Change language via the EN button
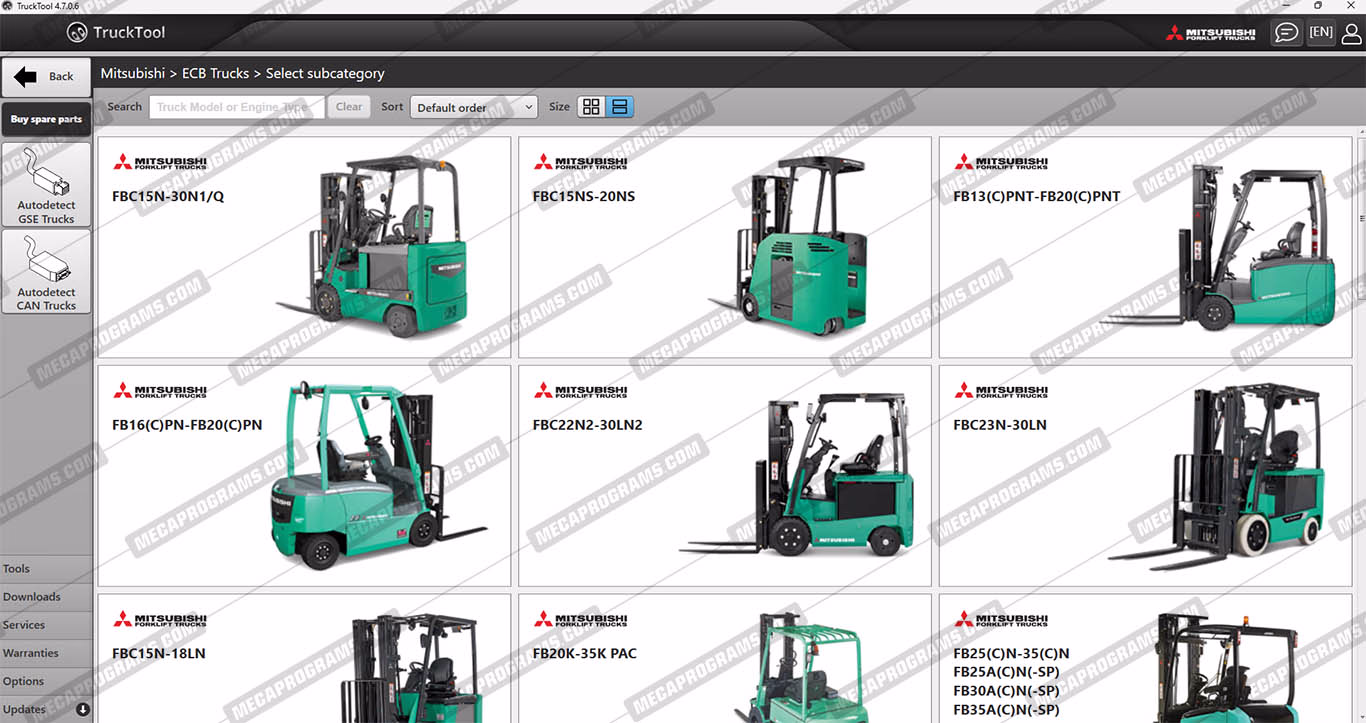 (x=1320, y=32)
